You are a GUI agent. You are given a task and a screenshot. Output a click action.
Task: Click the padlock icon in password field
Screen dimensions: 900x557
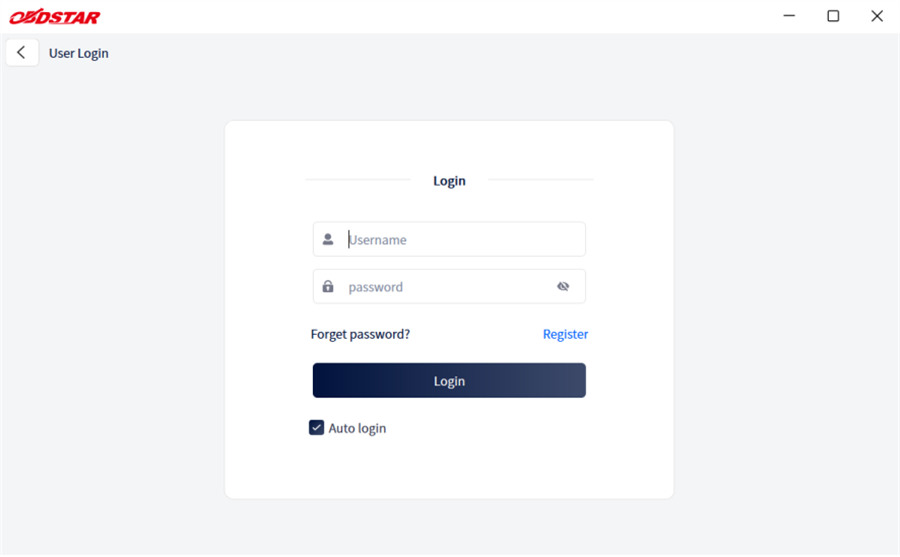point(328,287)
